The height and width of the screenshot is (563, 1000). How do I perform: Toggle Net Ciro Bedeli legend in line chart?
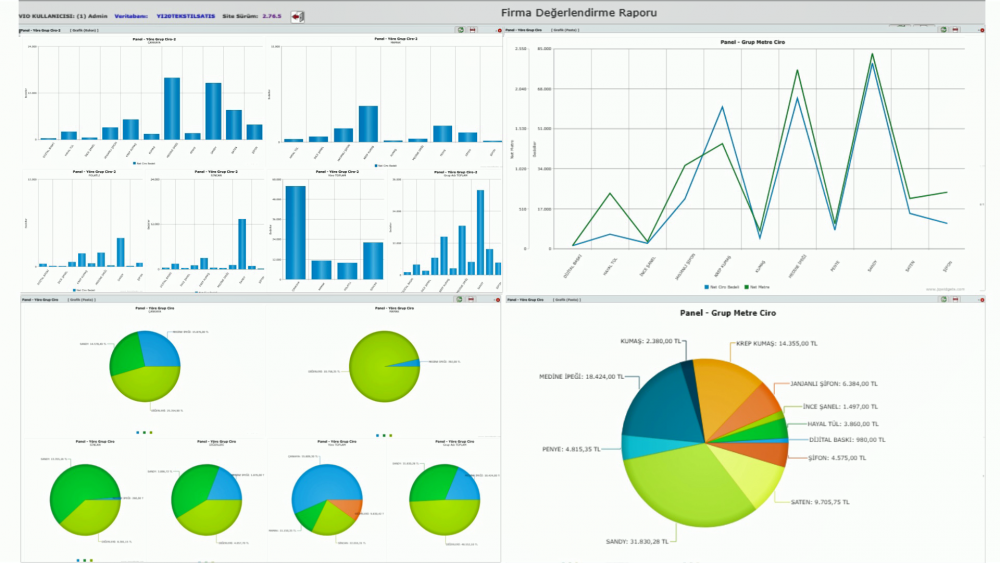(x=723, y=286)
